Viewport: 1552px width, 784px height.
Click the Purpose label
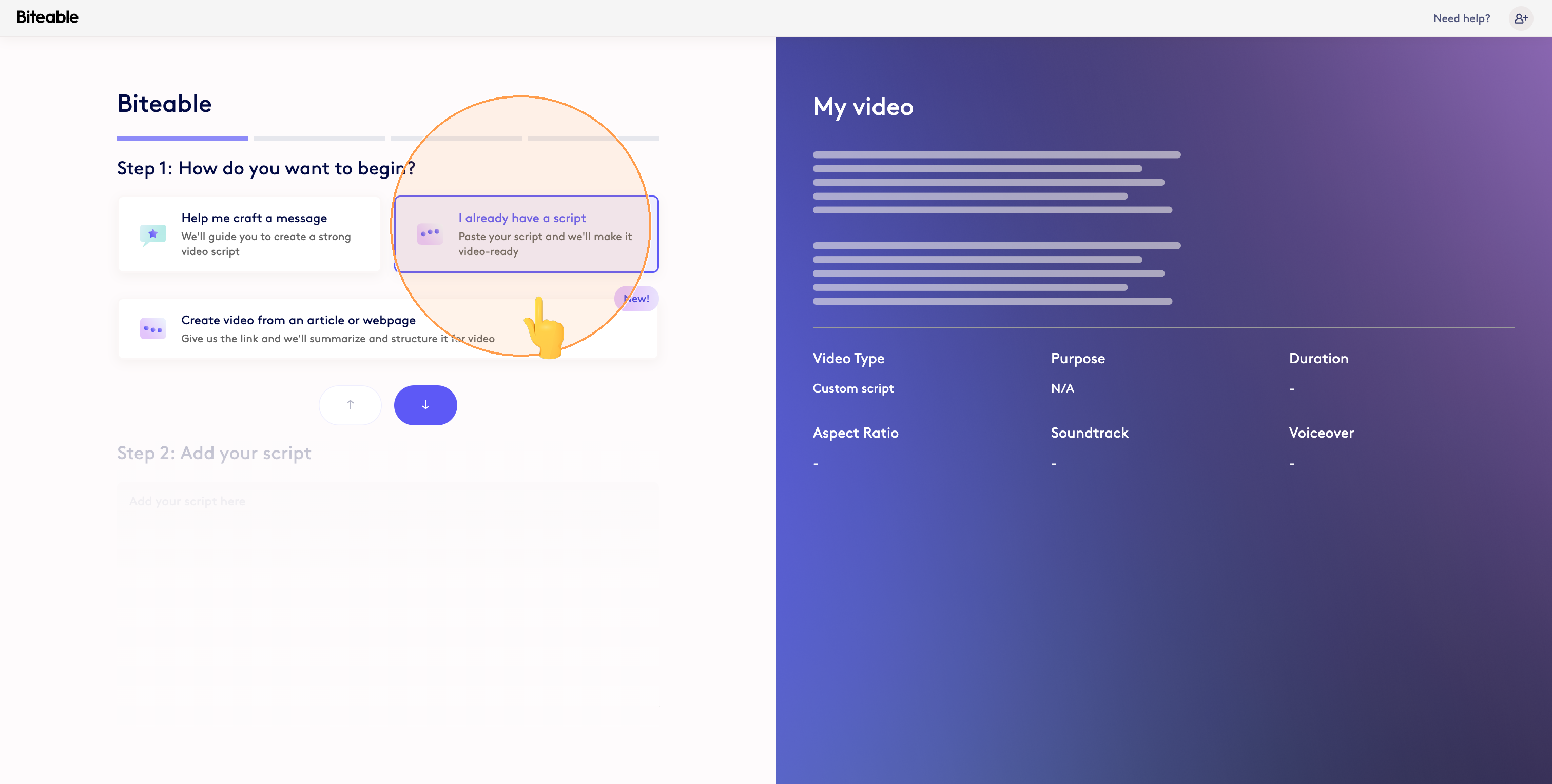pos(1078,359)
